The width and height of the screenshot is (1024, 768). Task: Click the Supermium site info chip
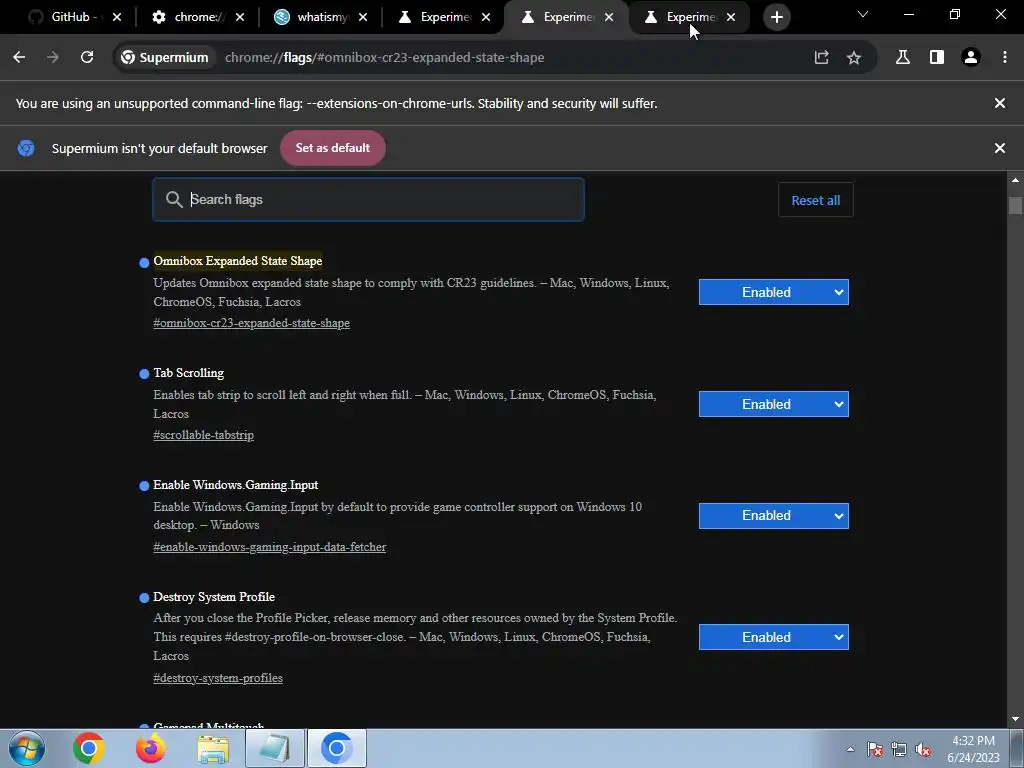coord(165,57)
